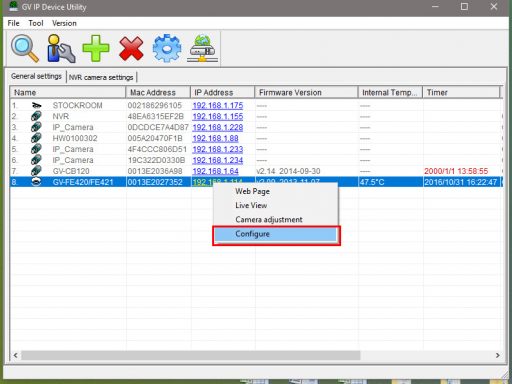Sort by Timer column header

(461, 92)
